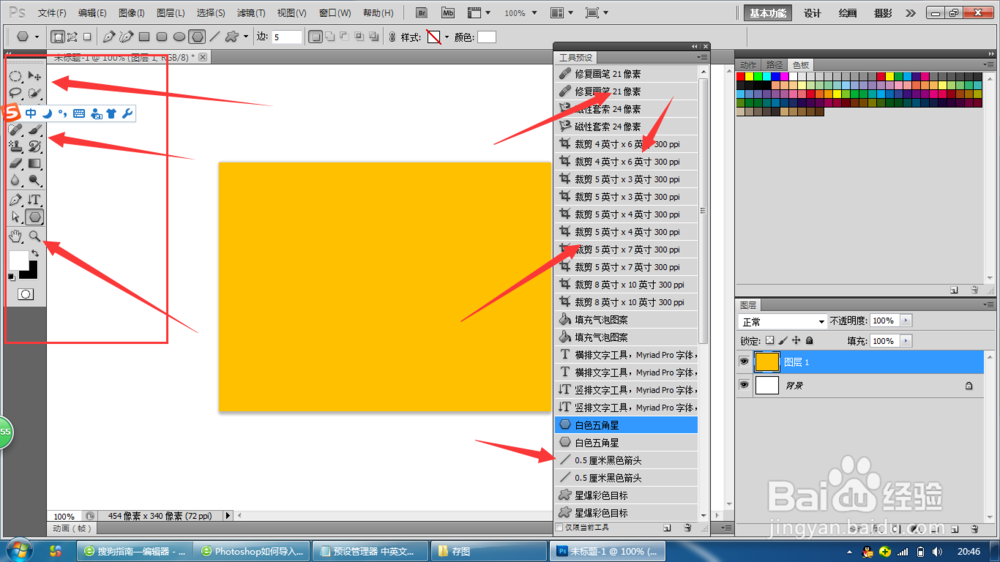
Task: Select the Path Selection tool
Action: point(15,218)
